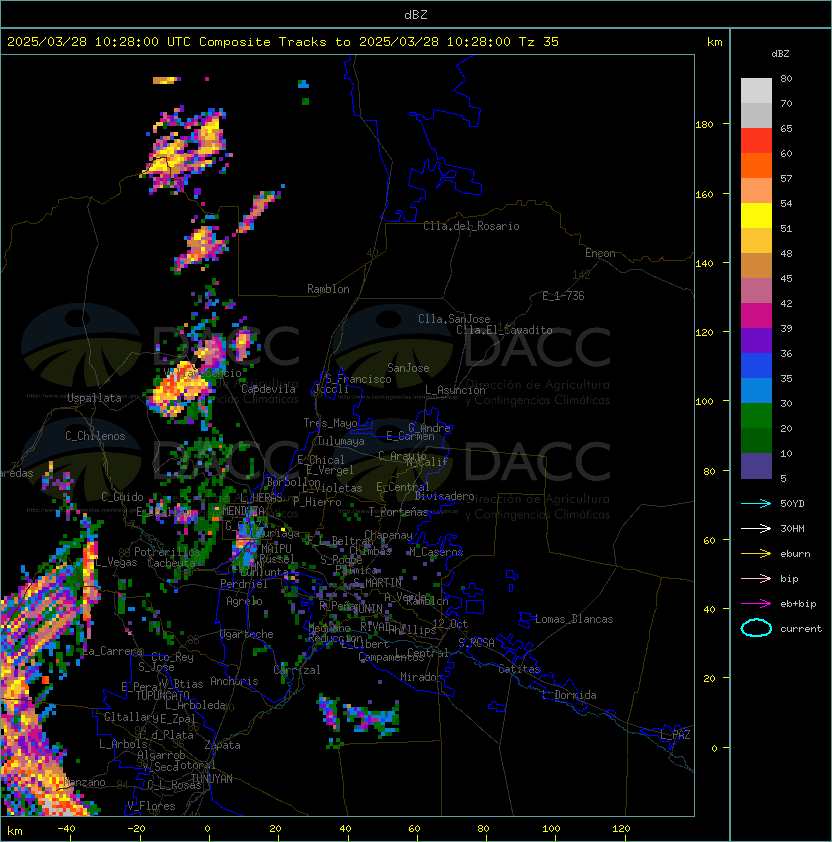Select the slate 5-10 dBZ swatch

pyautogui.click(x=756, y=466)
